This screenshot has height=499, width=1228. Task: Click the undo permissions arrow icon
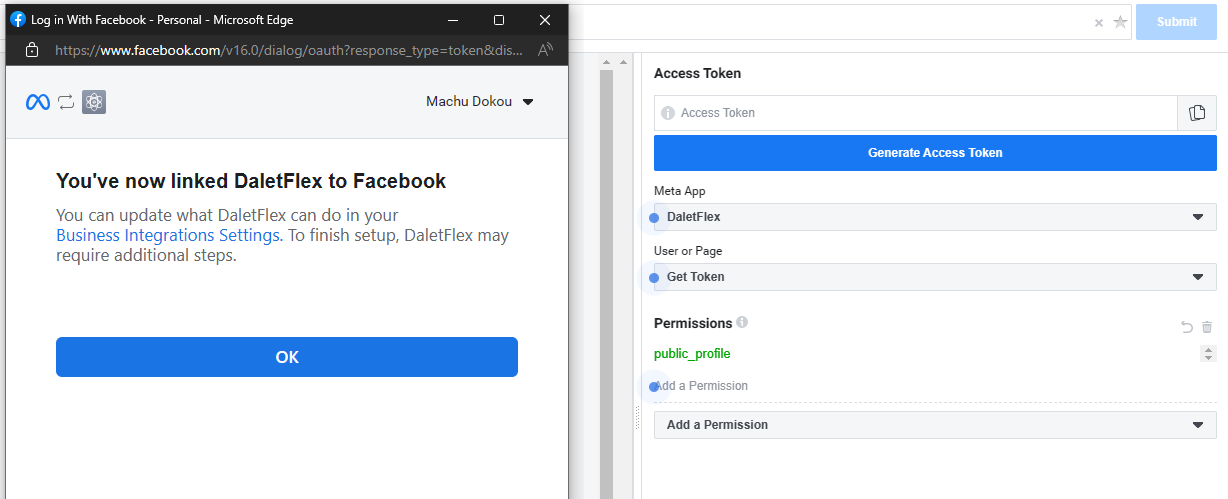(x=1187, y=327)
